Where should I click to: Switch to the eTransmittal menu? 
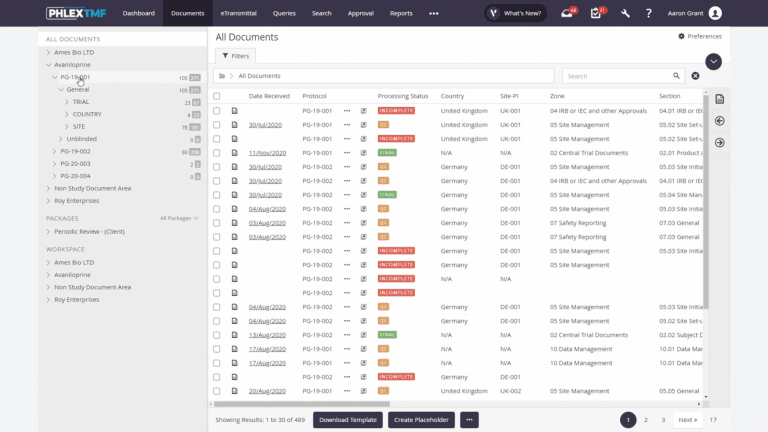(237, 13)
